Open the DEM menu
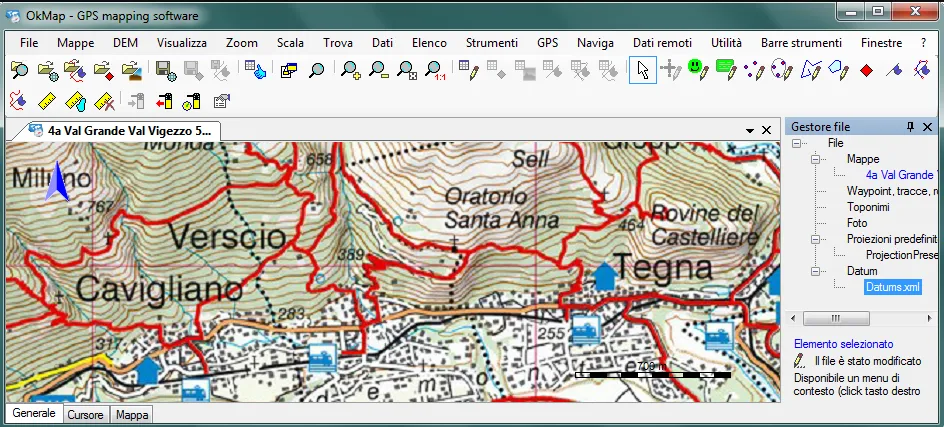The image size is (944, 427). 125,43
